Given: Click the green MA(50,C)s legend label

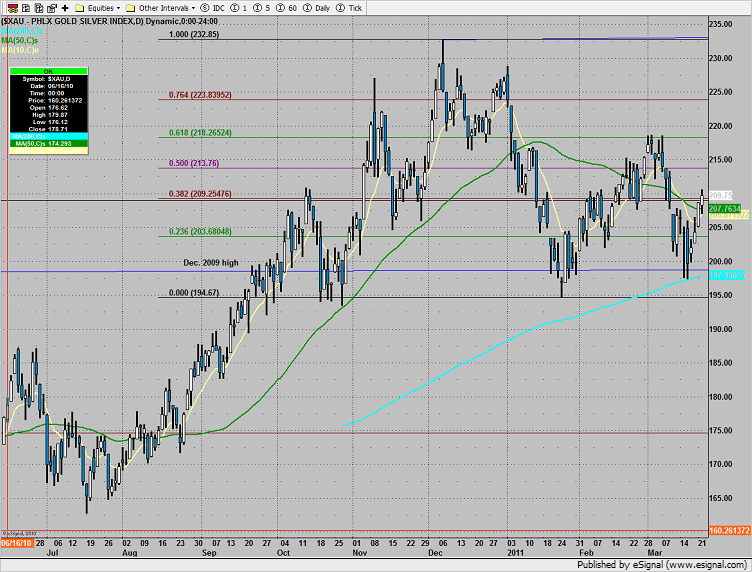Looking at the screenshot, I should pyautogui.click(x=20, y=40).
